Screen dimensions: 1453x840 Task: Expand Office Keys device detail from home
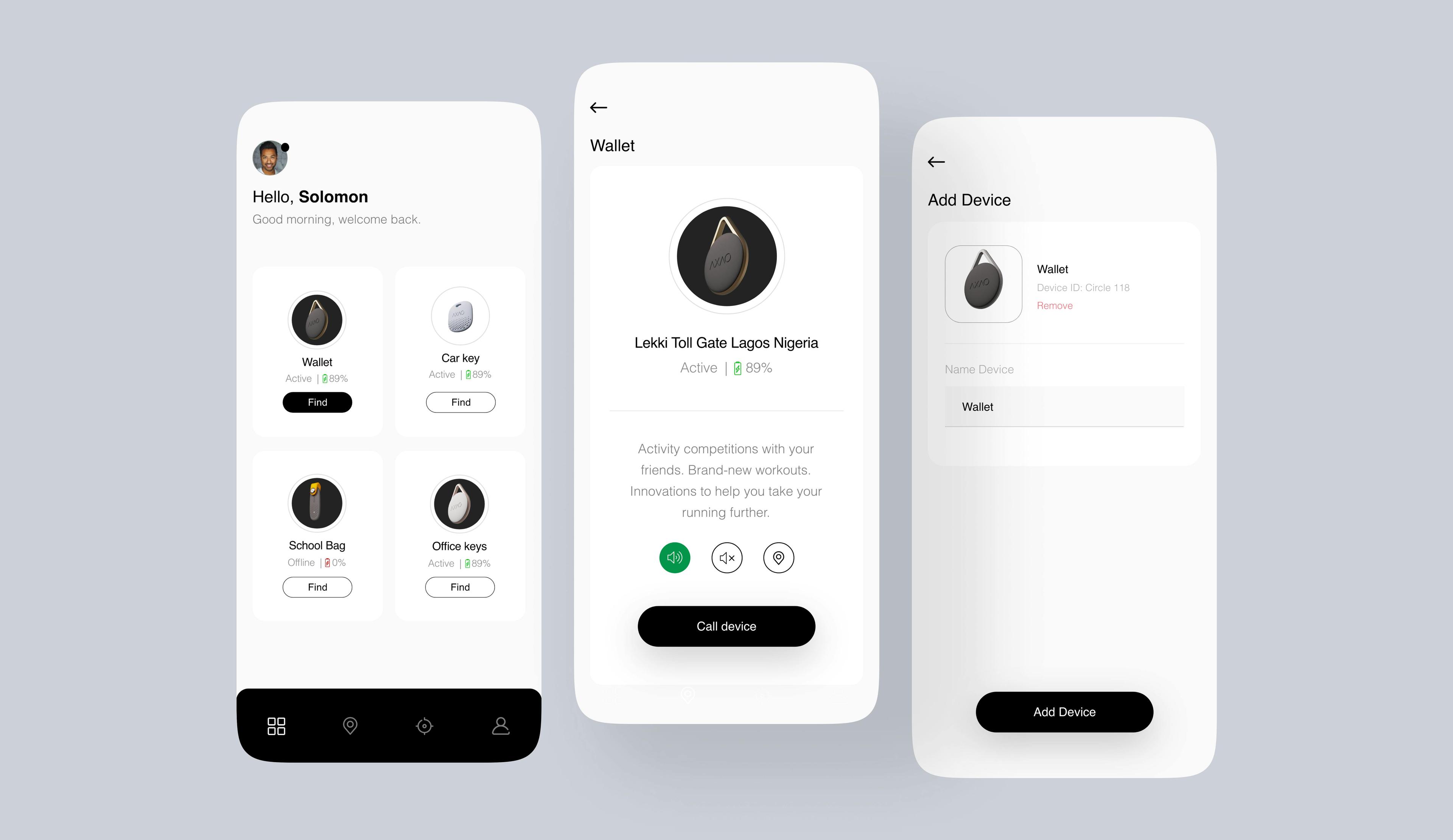459,520
